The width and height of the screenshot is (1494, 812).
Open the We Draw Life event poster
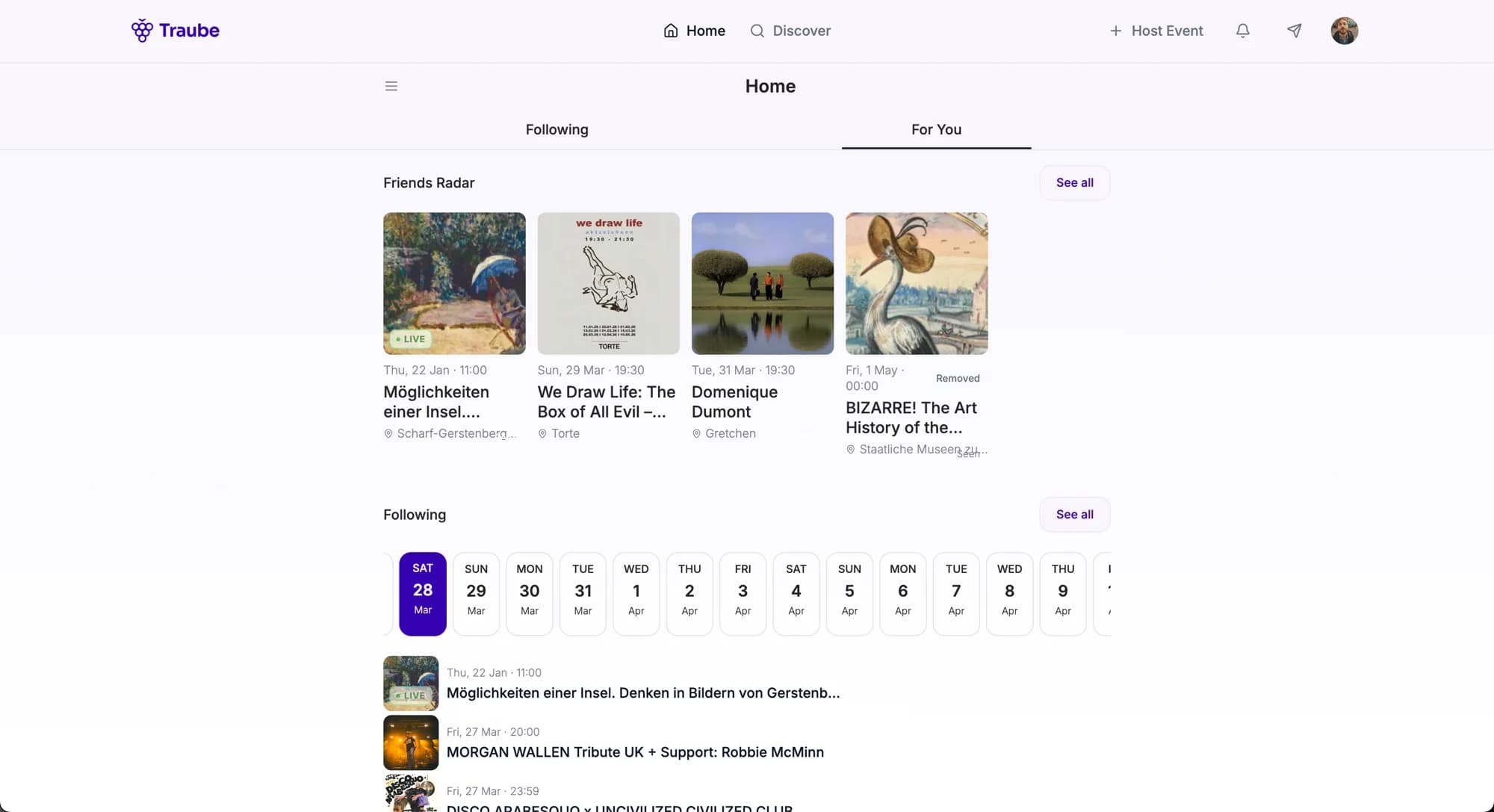(x=608, y=284)
